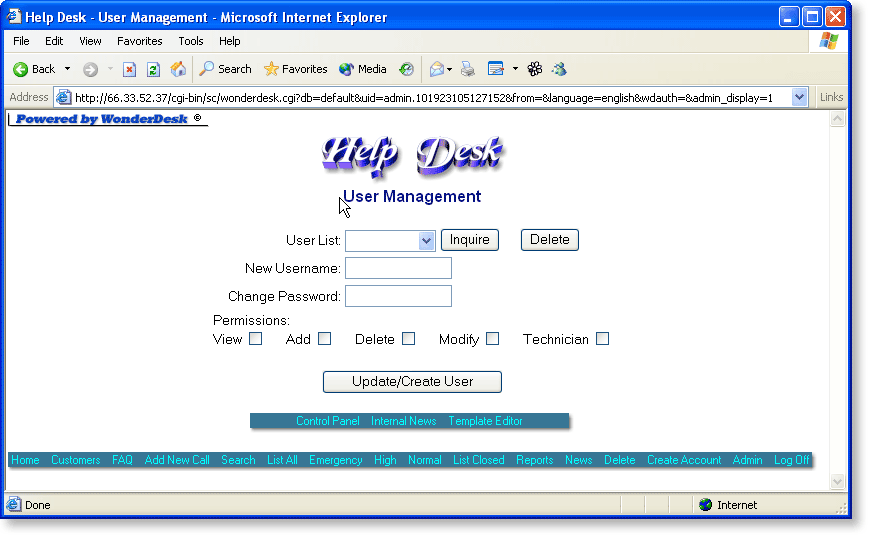Click the Messenger icon in toolbar
This screenshot has height=539, width=872.
click(559, 69)
